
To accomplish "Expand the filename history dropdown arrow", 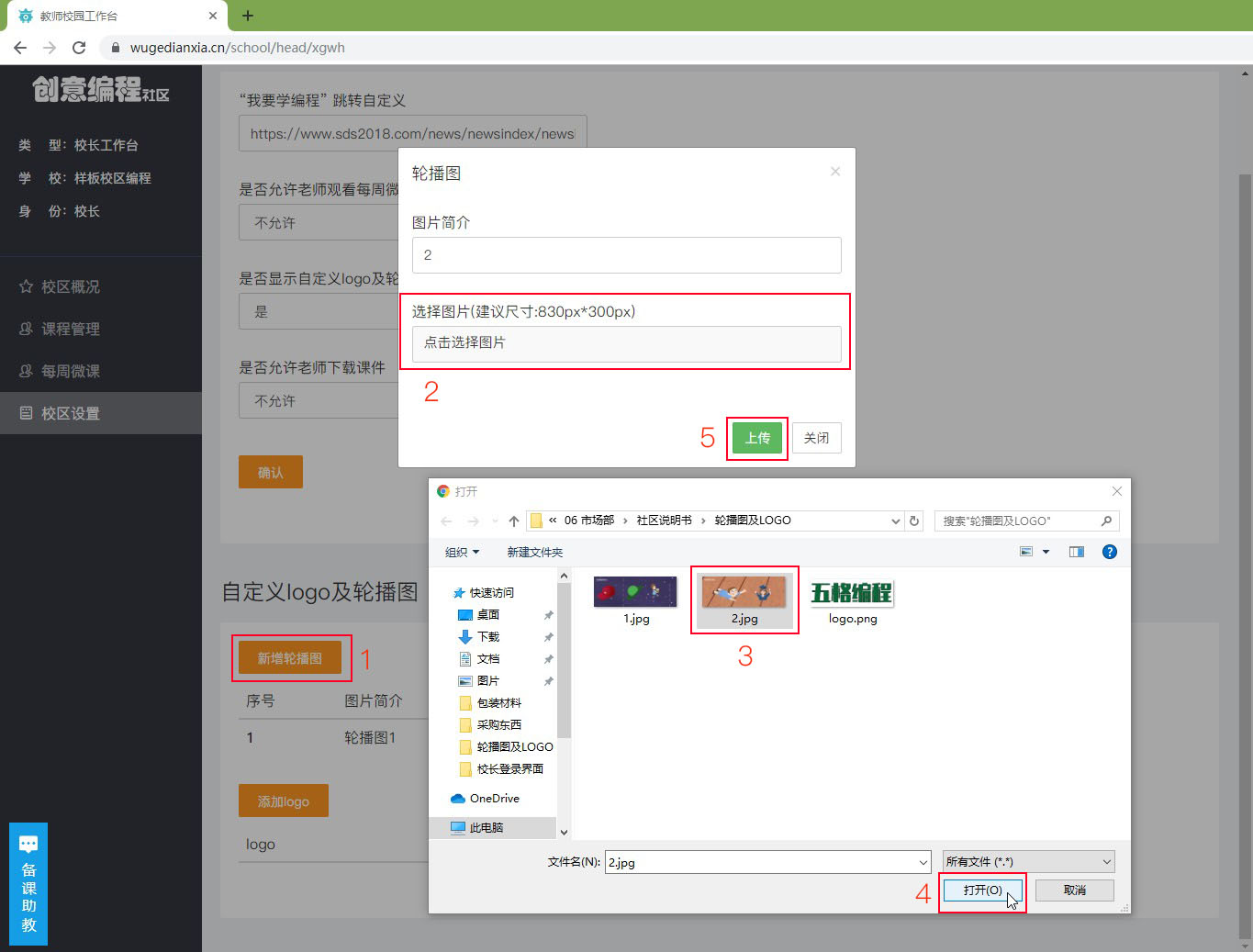I will 923,862.
